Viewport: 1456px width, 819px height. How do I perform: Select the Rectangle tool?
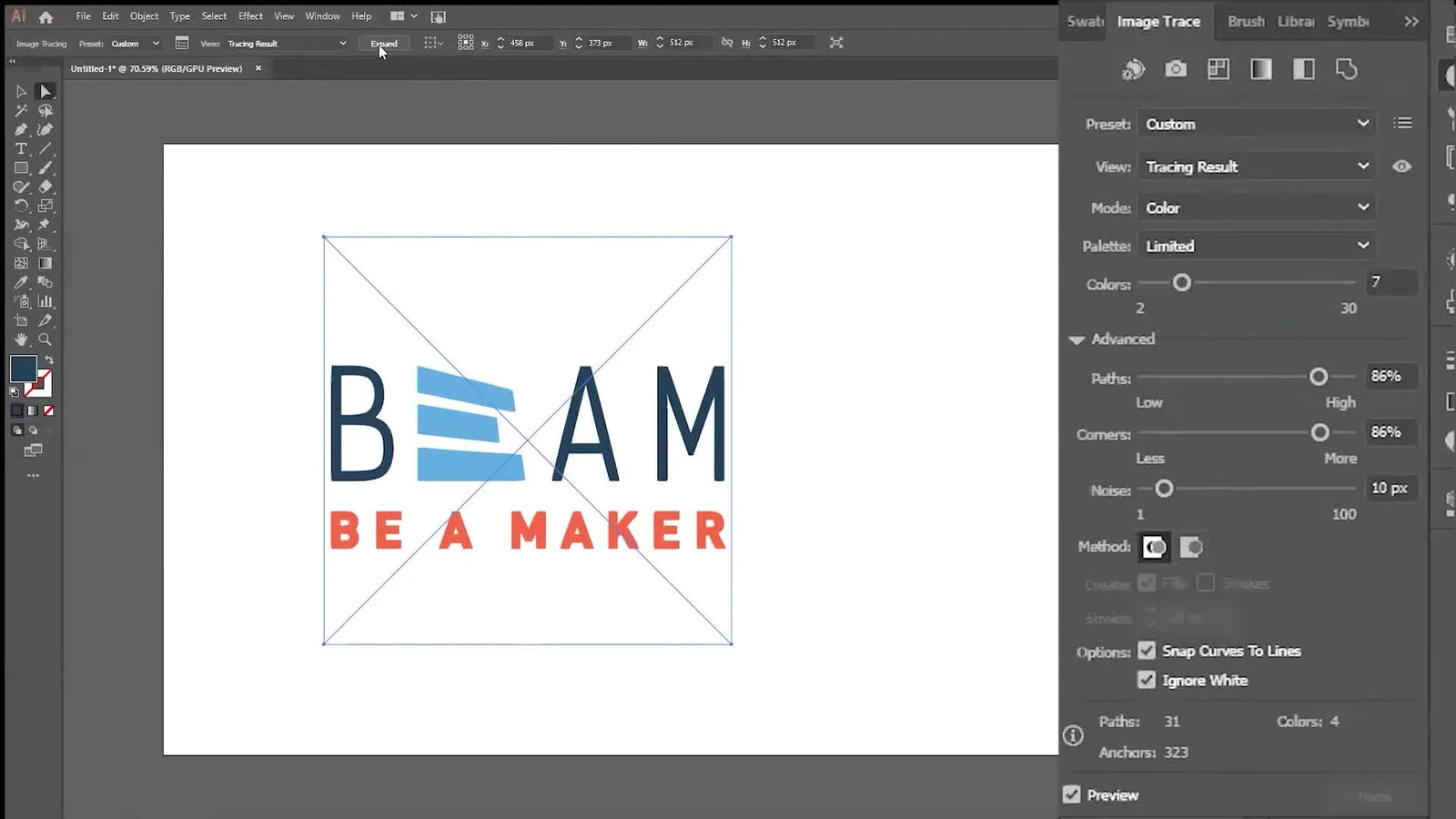click(21, 167)
